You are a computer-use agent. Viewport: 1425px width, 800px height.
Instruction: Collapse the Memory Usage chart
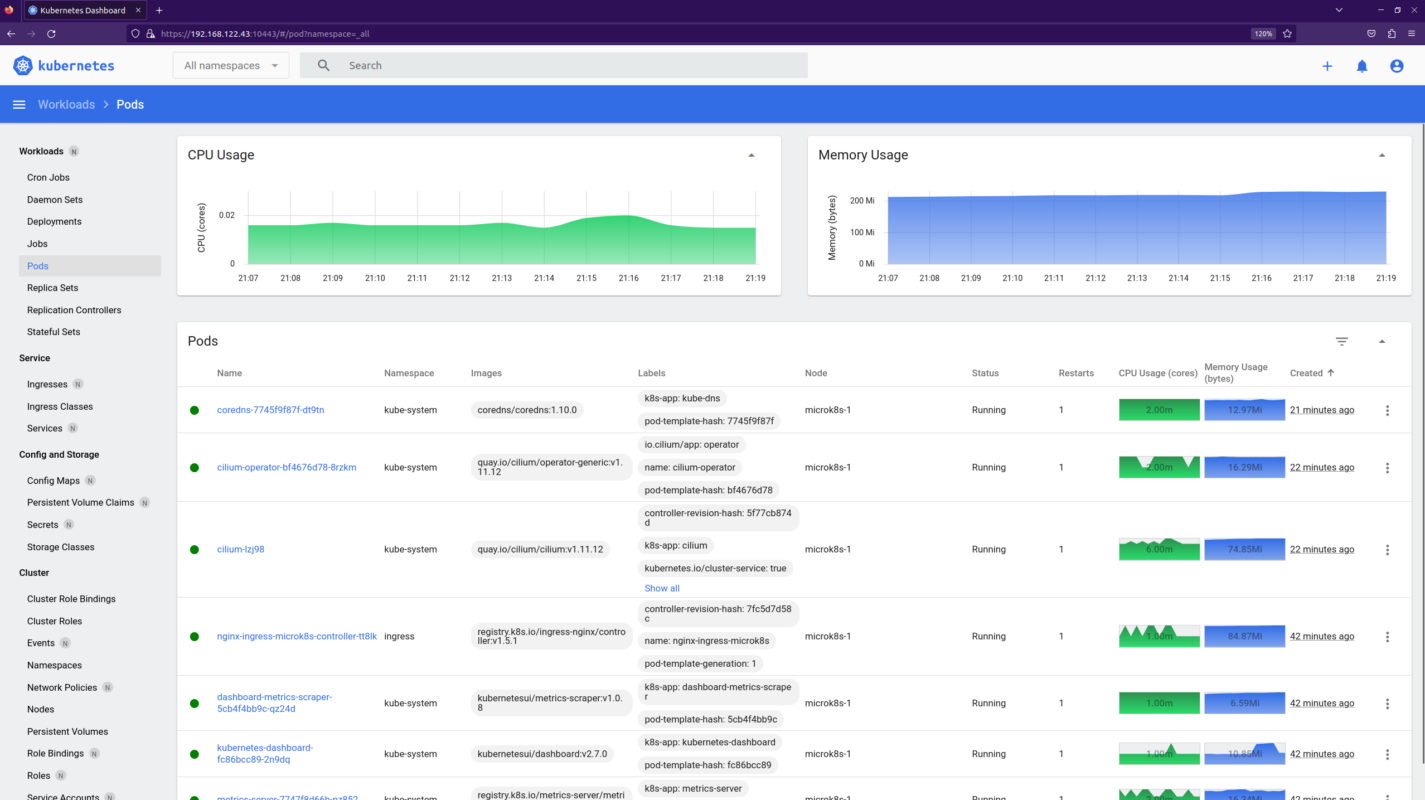pos(1382,155)
